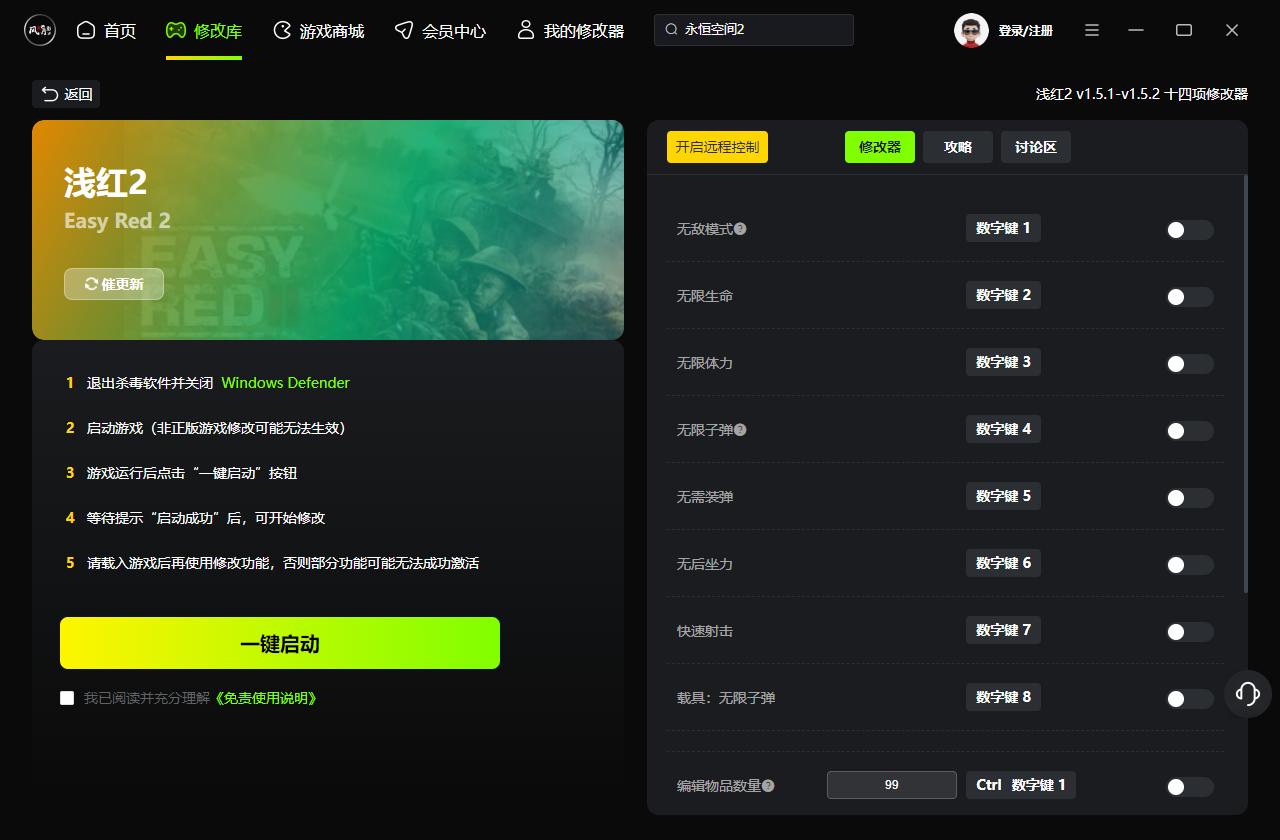The image size is (1280, 840).
Task: Click the customer service headset icon
Action: pos(1248,693)
